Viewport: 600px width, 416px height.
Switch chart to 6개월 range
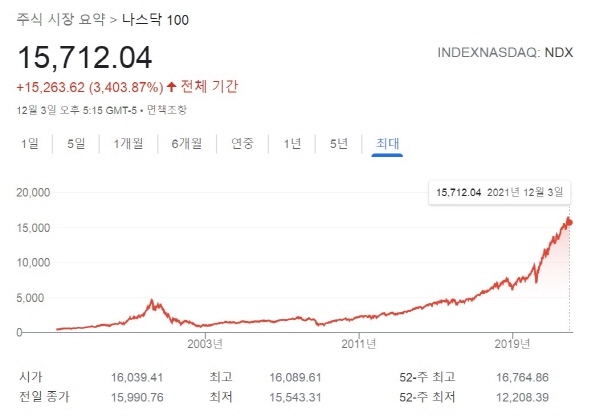pos(186,144)
